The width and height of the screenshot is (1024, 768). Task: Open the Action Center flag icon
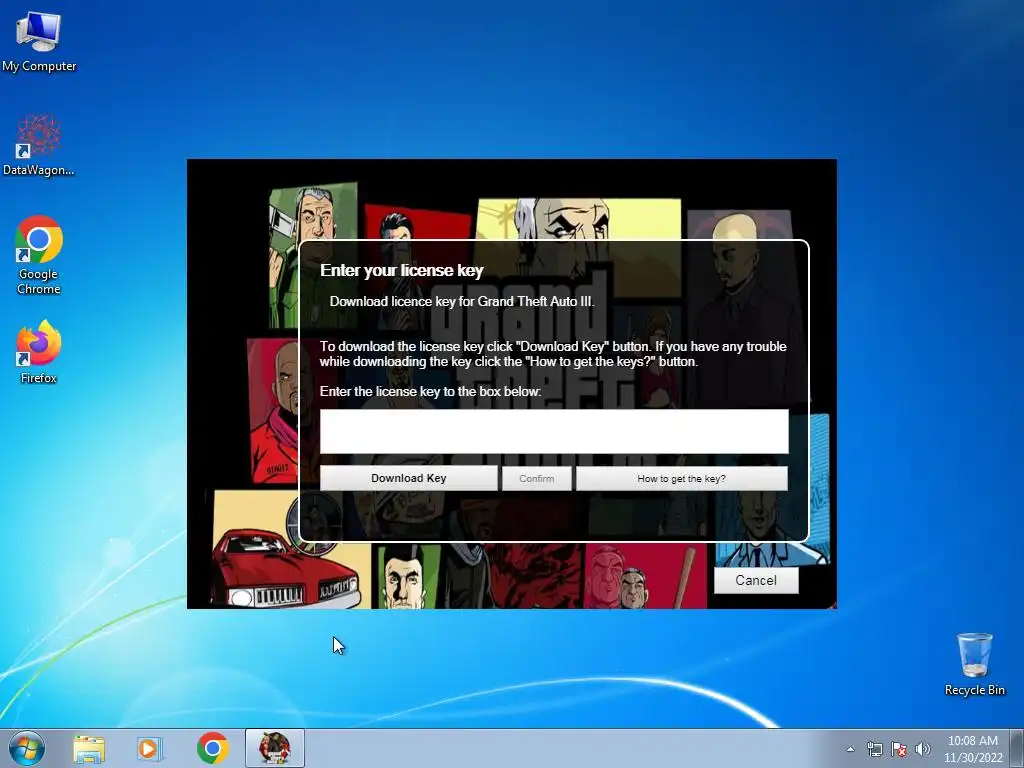coord(899,749)
